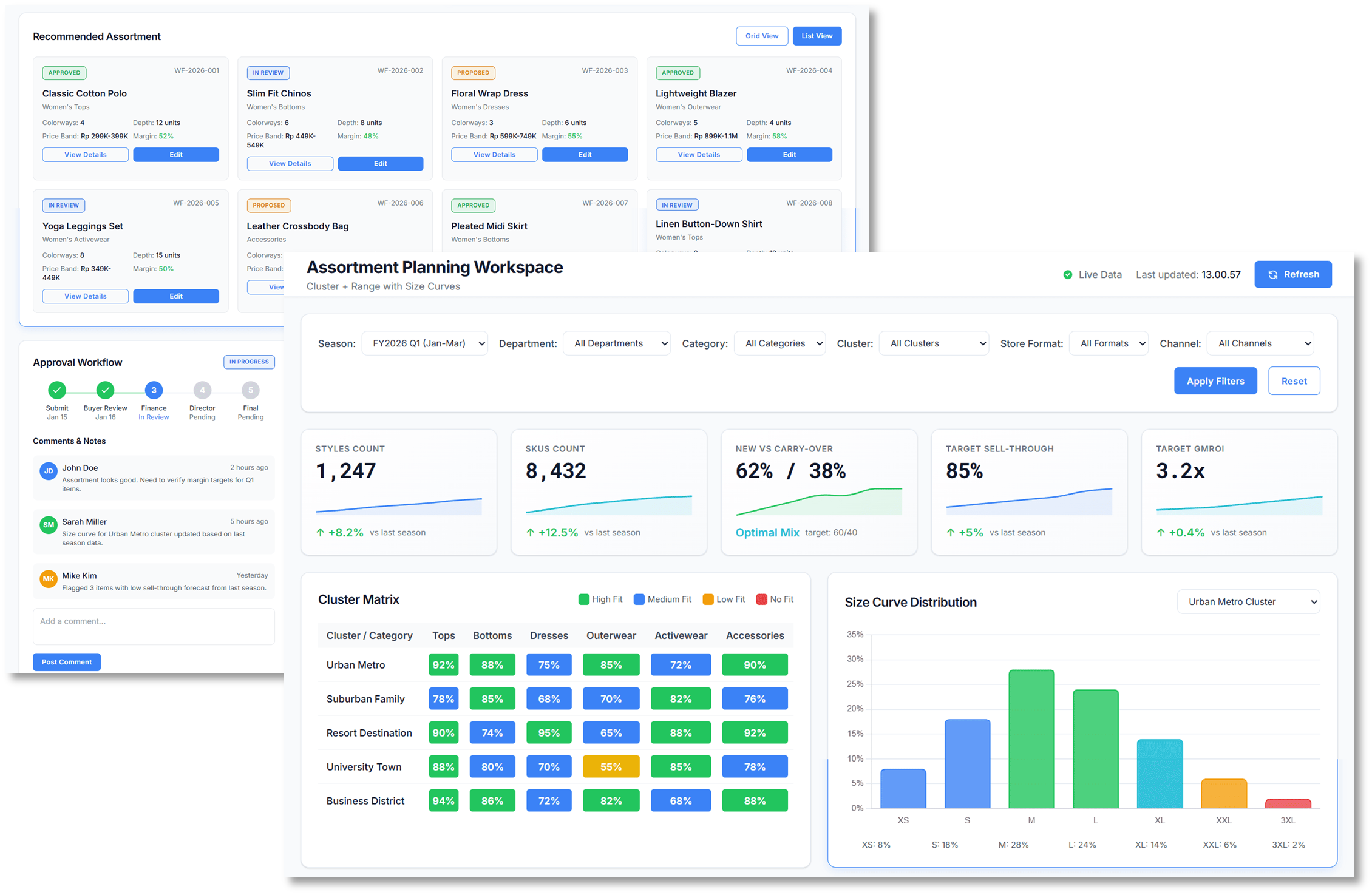Click Finance workflow step 3 circle
This screenshot has height=895, width=1372.
pyautogui.click(x=154, y=390)
